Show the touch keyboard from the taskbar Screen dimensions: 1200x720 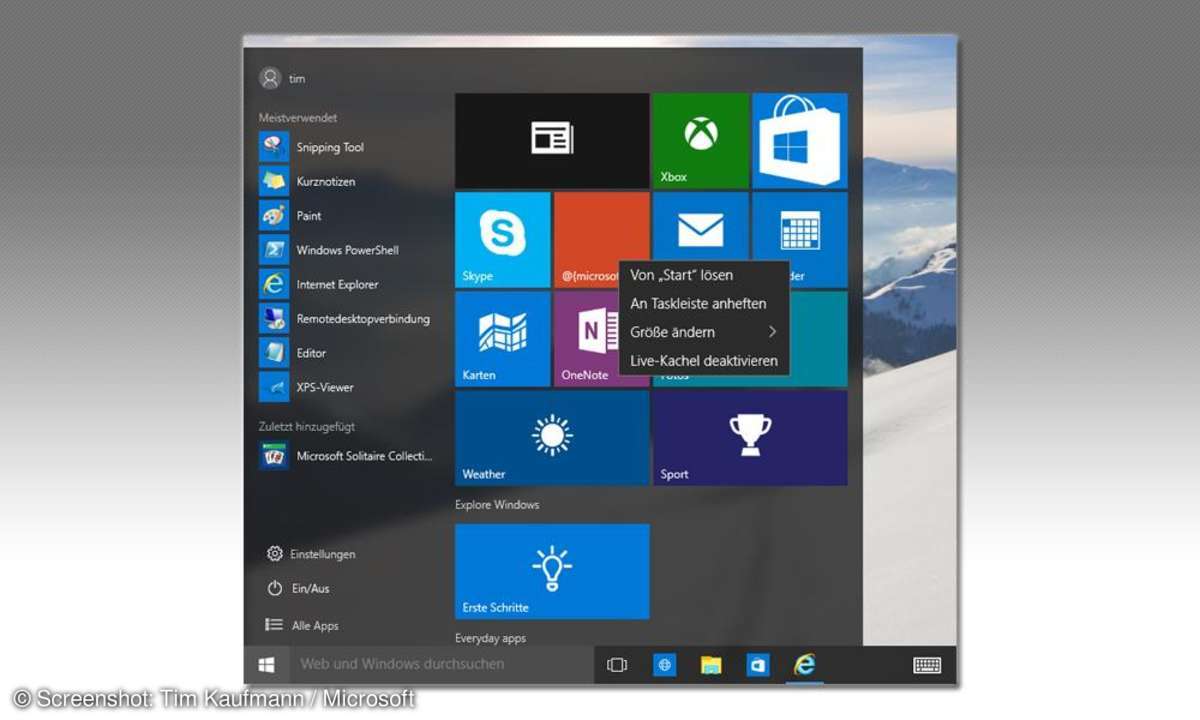[x=927, y=664]
